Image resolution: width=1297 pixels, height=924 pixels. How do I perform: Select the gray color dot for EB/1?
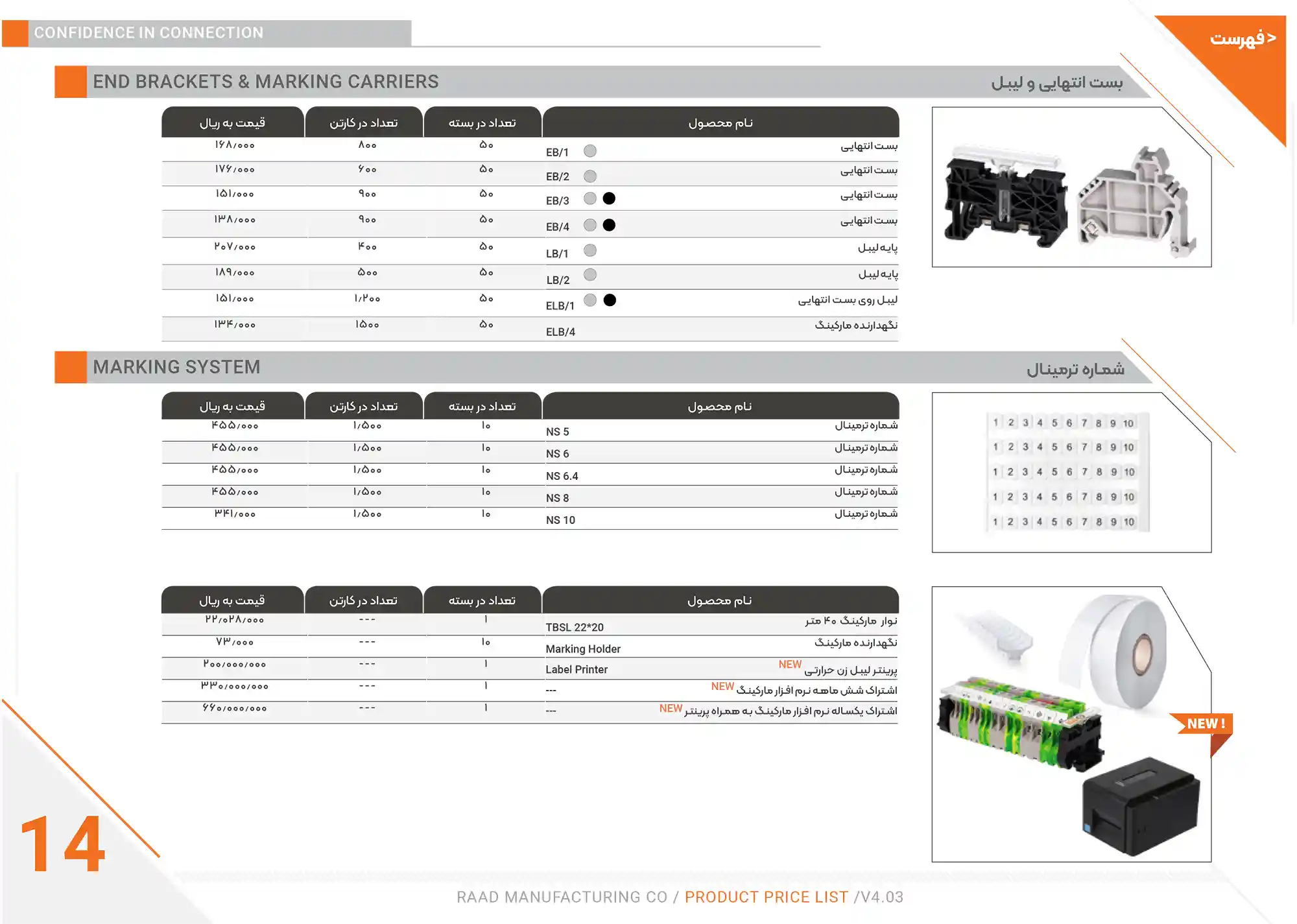click(x=589, y=150)
